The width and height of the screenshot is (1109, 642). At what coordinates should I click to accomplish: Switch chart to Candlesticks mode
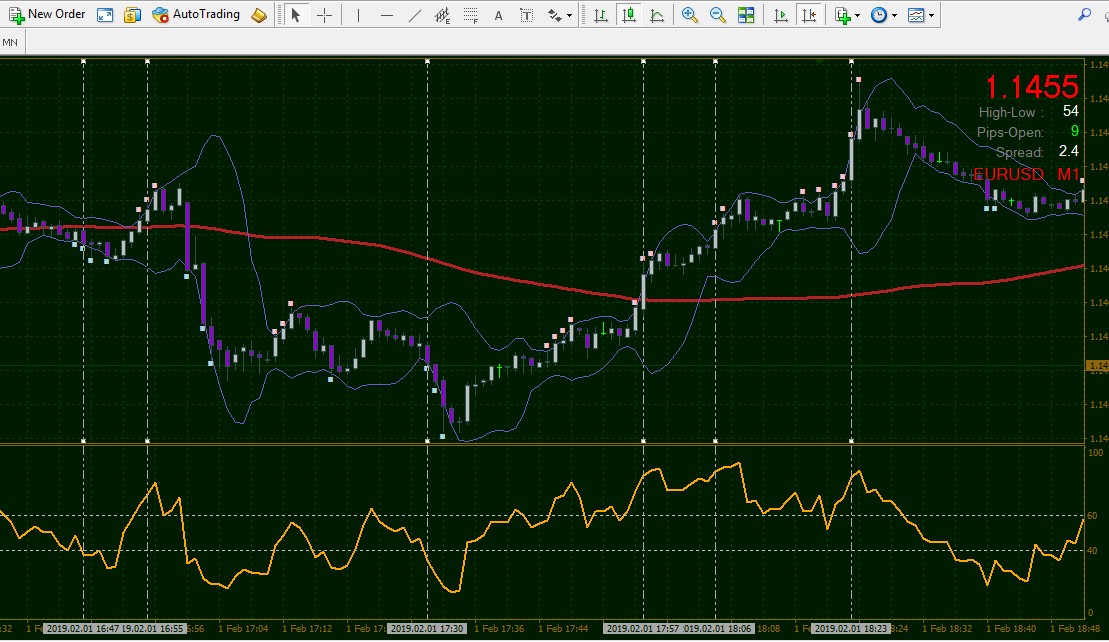[628, 14]
